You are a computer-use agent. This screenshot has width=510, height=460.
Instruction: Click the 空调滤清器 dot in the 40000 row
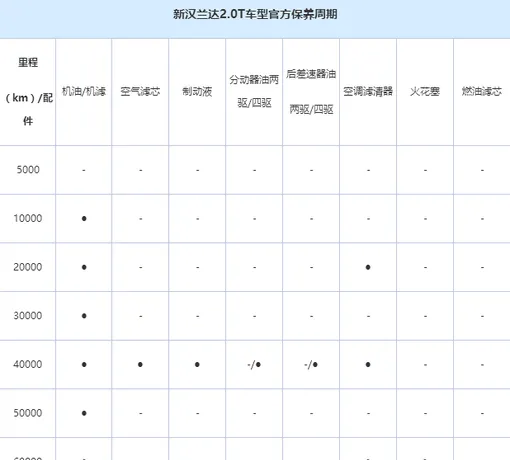click(368, 365)
